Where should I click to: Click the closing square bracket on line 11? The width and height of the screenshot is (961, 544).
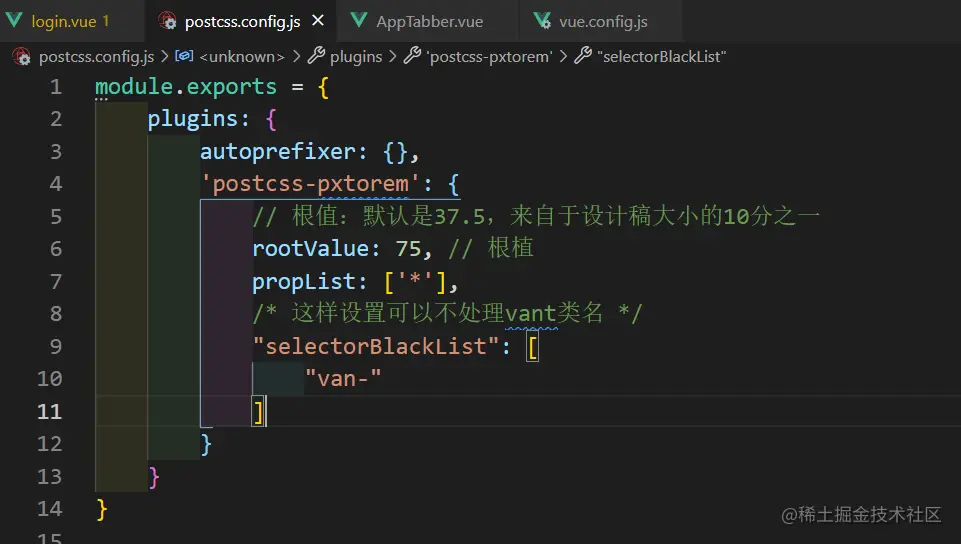click(x=259, y=412)
